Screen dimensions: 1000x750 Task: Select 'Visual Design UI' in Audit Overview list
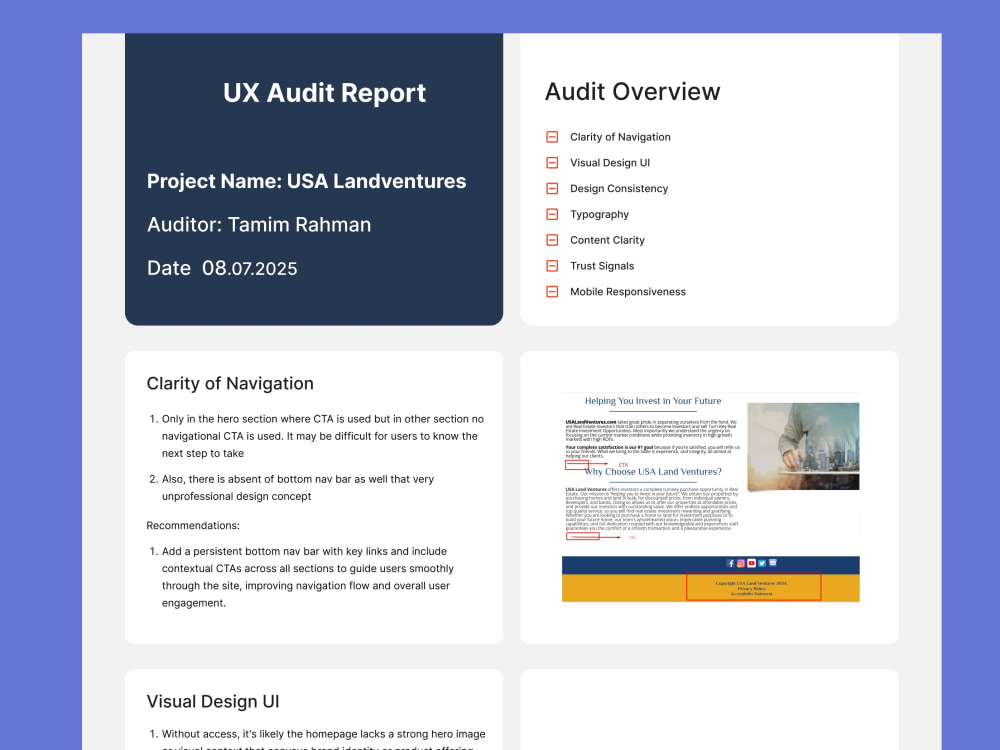pyautogui.click(x=610, y=163)
